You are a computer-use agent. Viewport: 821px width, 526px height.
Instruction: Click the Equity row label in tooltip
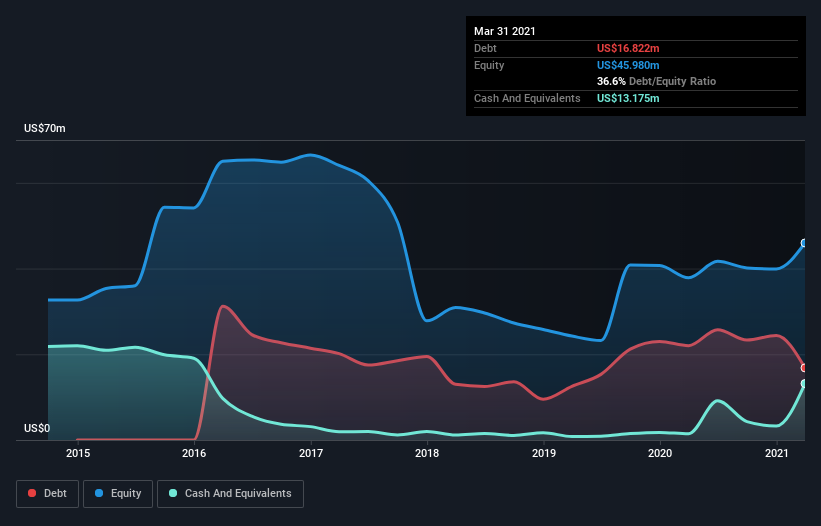coord(489,65)
